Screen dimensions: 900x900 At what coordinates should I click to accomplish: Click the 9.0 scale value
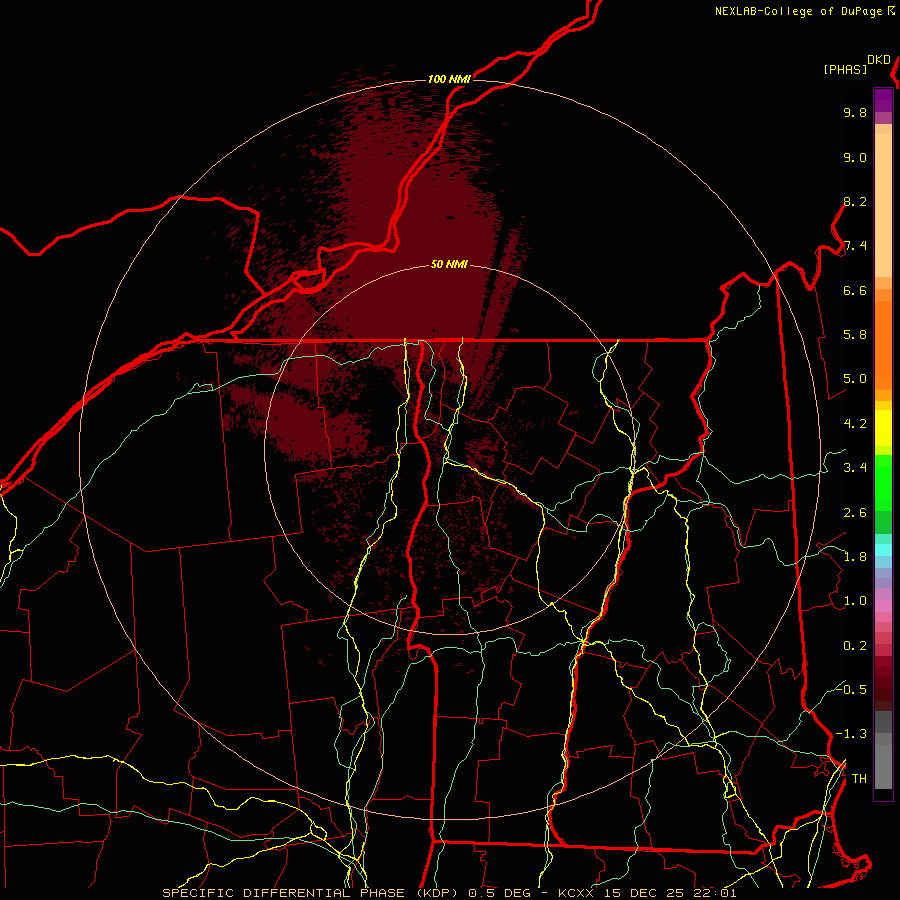pos(855,157)
